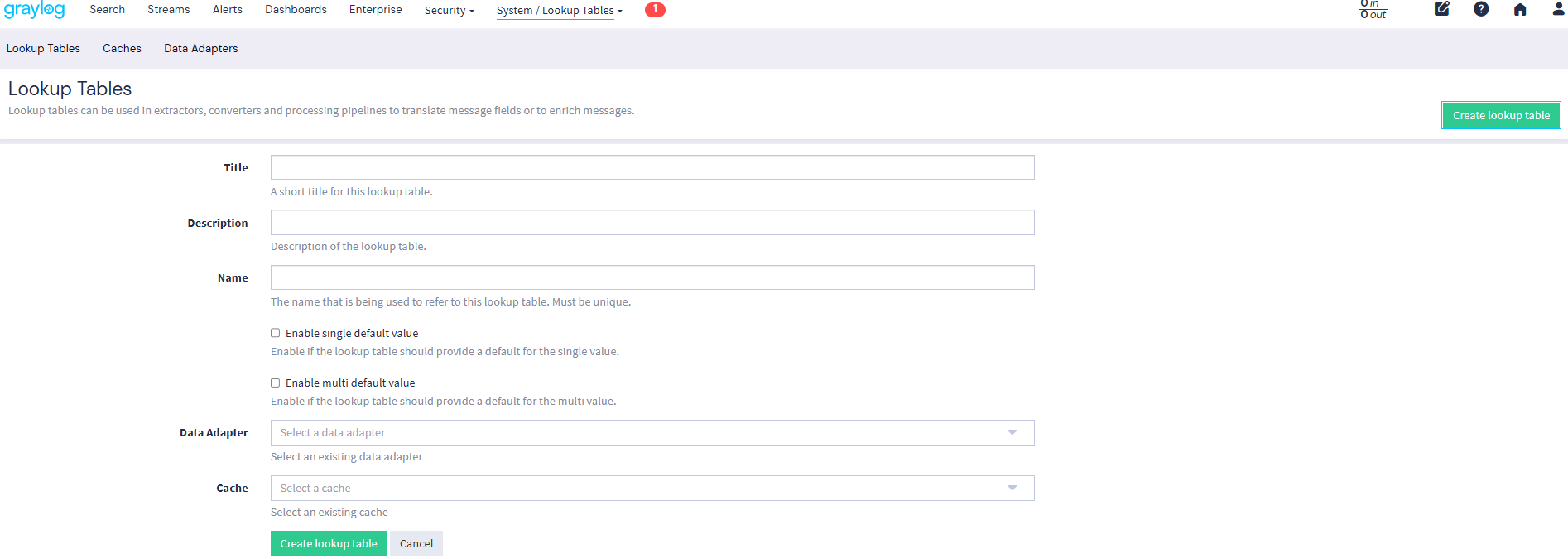The image size is (1568, 559).
Task: View the in/out throughput indicator
Action: coord(1373,10)
